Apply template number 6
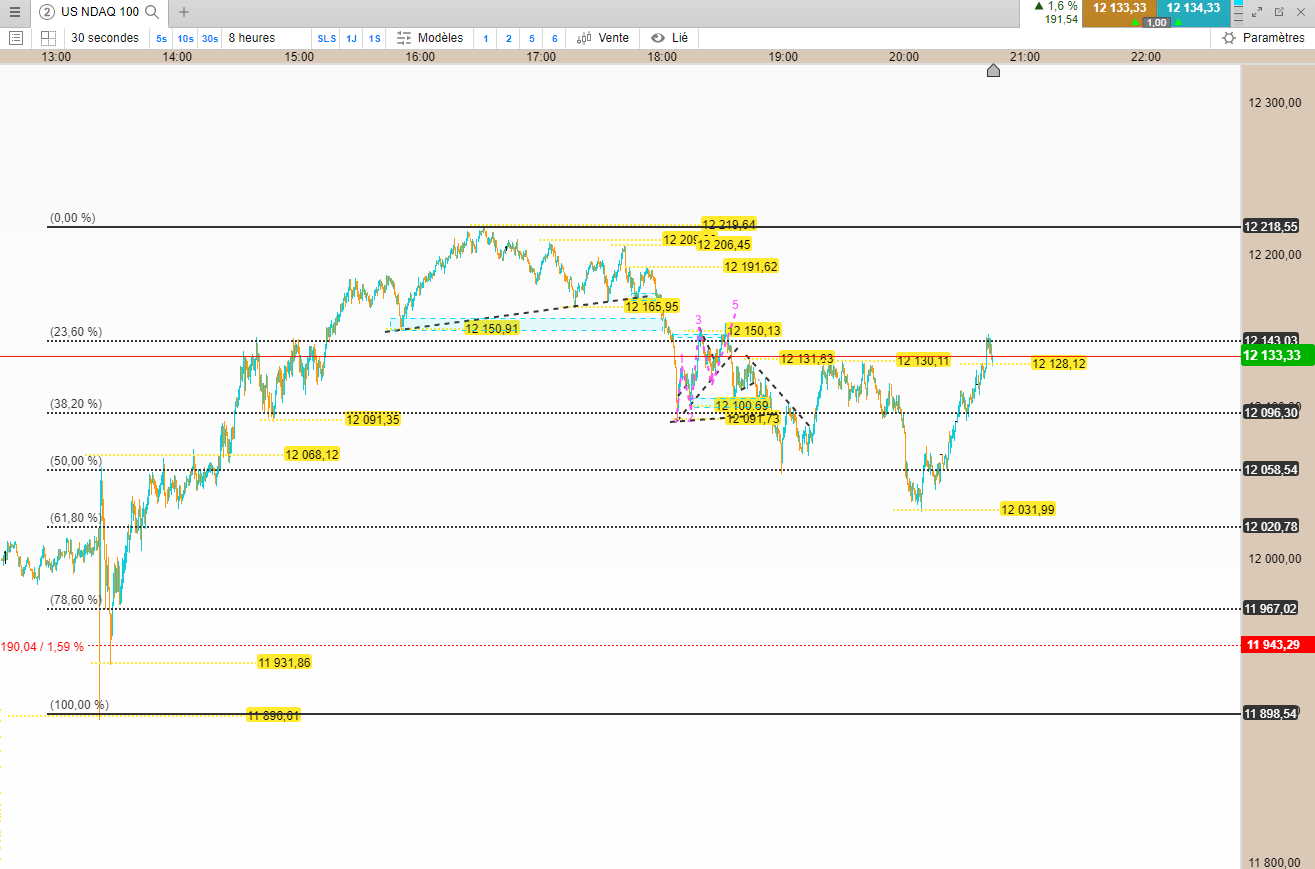 click(x=555, y=38)
